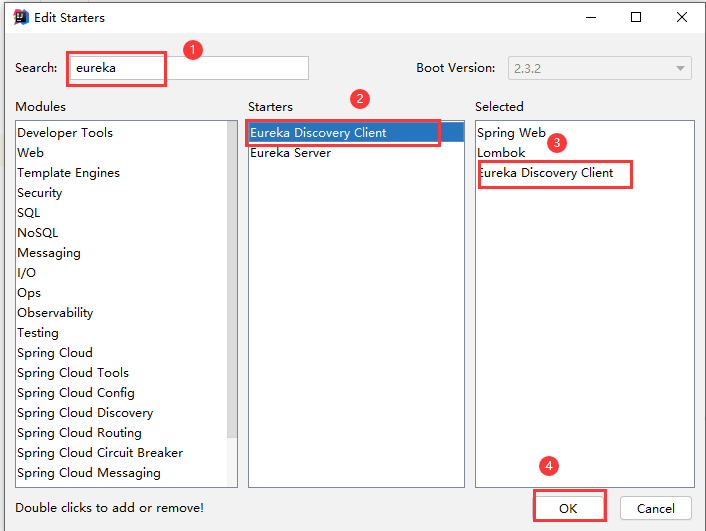Select Spring Cloud Circuit Breaker module
Image resolution: width=706 pixels, height=531 pixels.
[x=122, y=453]
